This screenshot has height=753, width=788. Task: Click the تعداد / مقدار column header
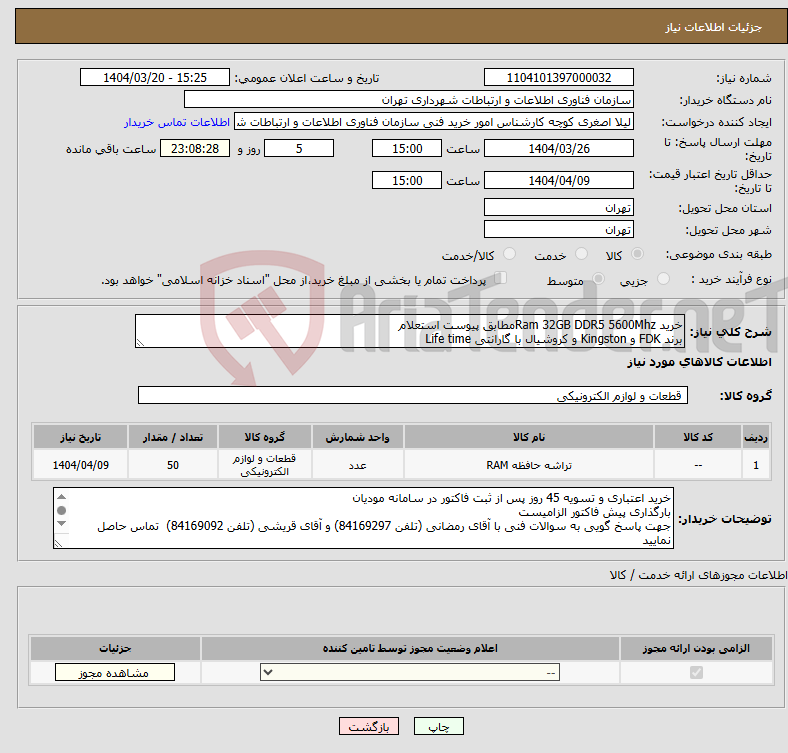click(x=173, y=437)
